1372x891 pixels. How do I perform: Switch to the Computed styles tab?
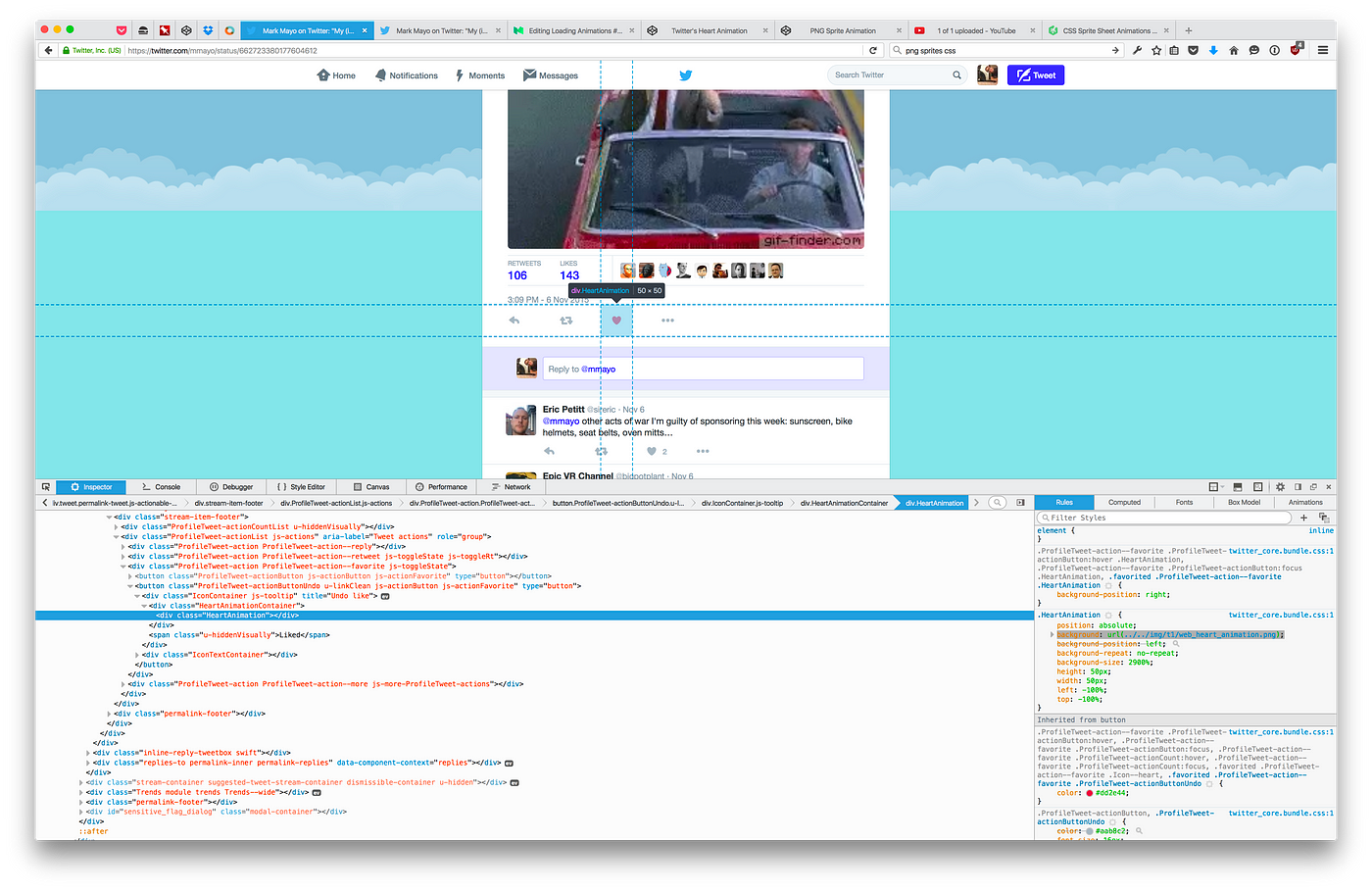[1124, 502]
